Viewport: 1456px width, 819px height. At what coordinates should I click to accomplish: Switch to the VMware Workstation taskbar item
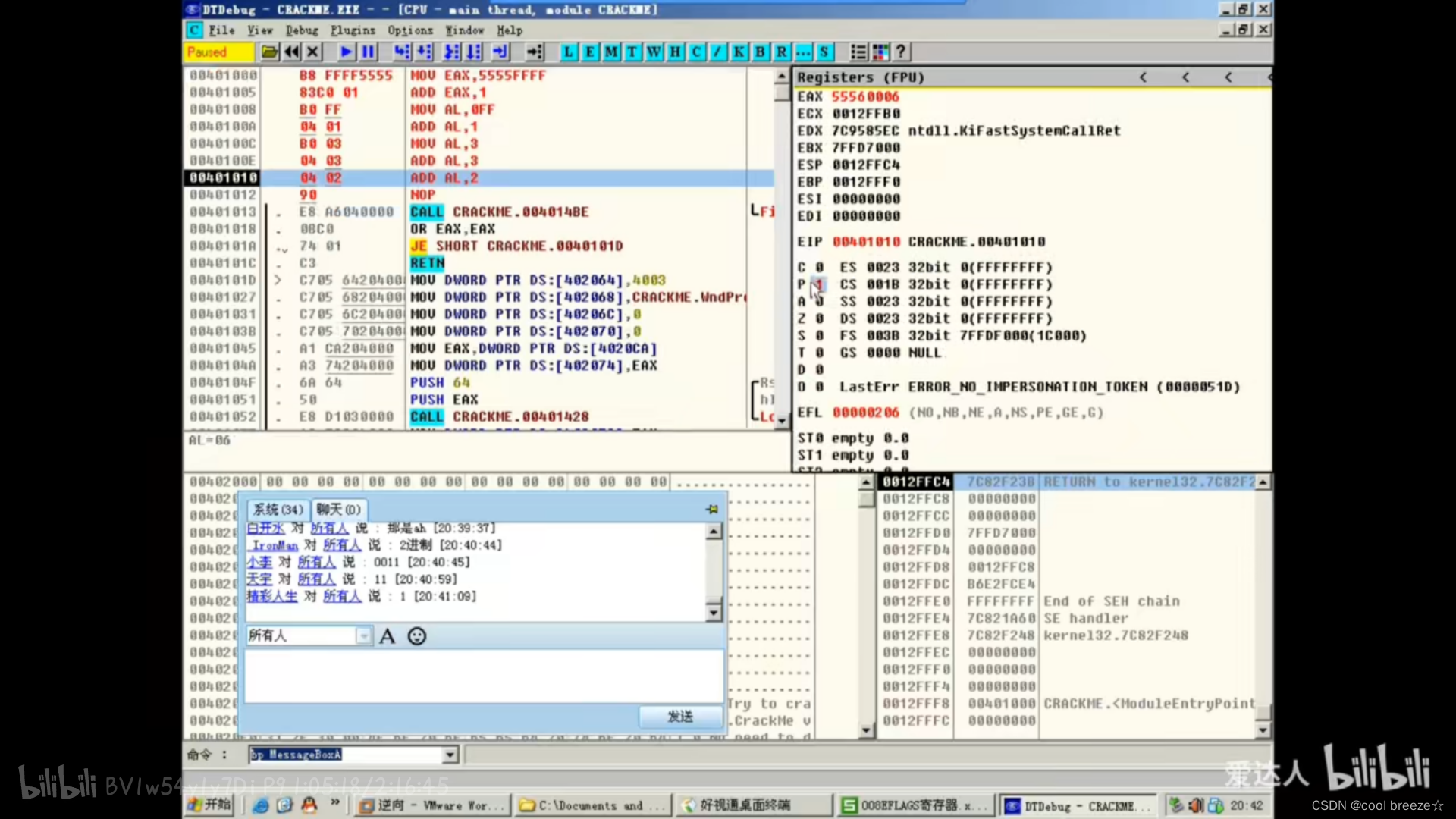(x=431, y=805)
